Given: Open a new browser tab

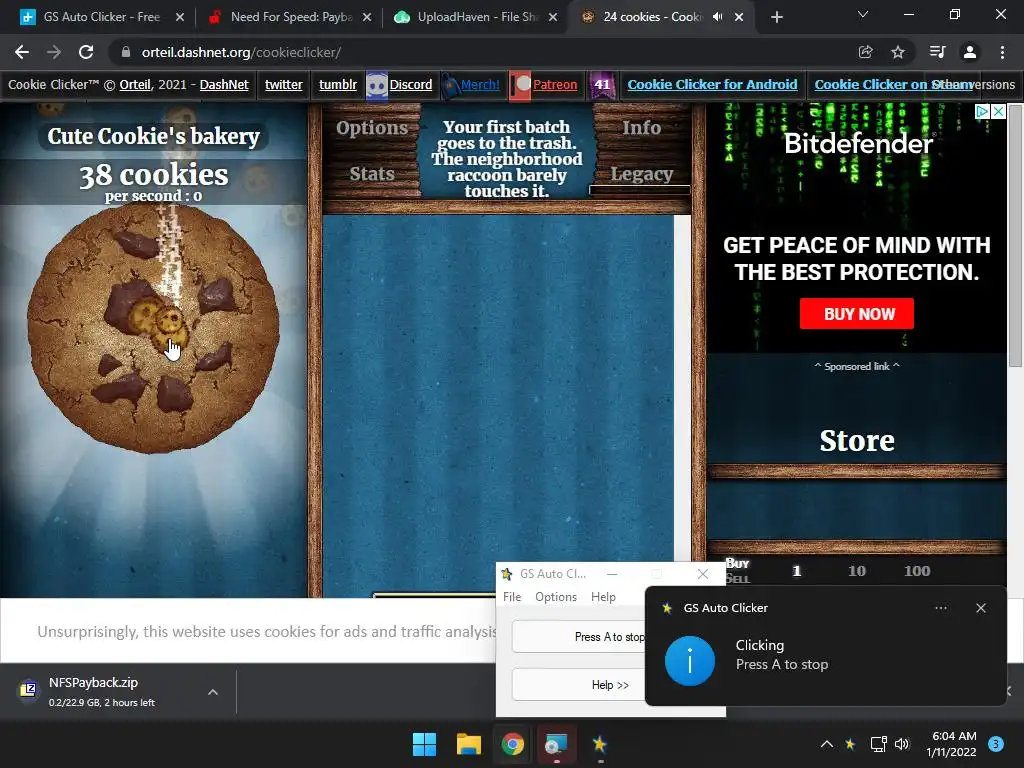Looking at the screenshot, I should tap(776, 17).
